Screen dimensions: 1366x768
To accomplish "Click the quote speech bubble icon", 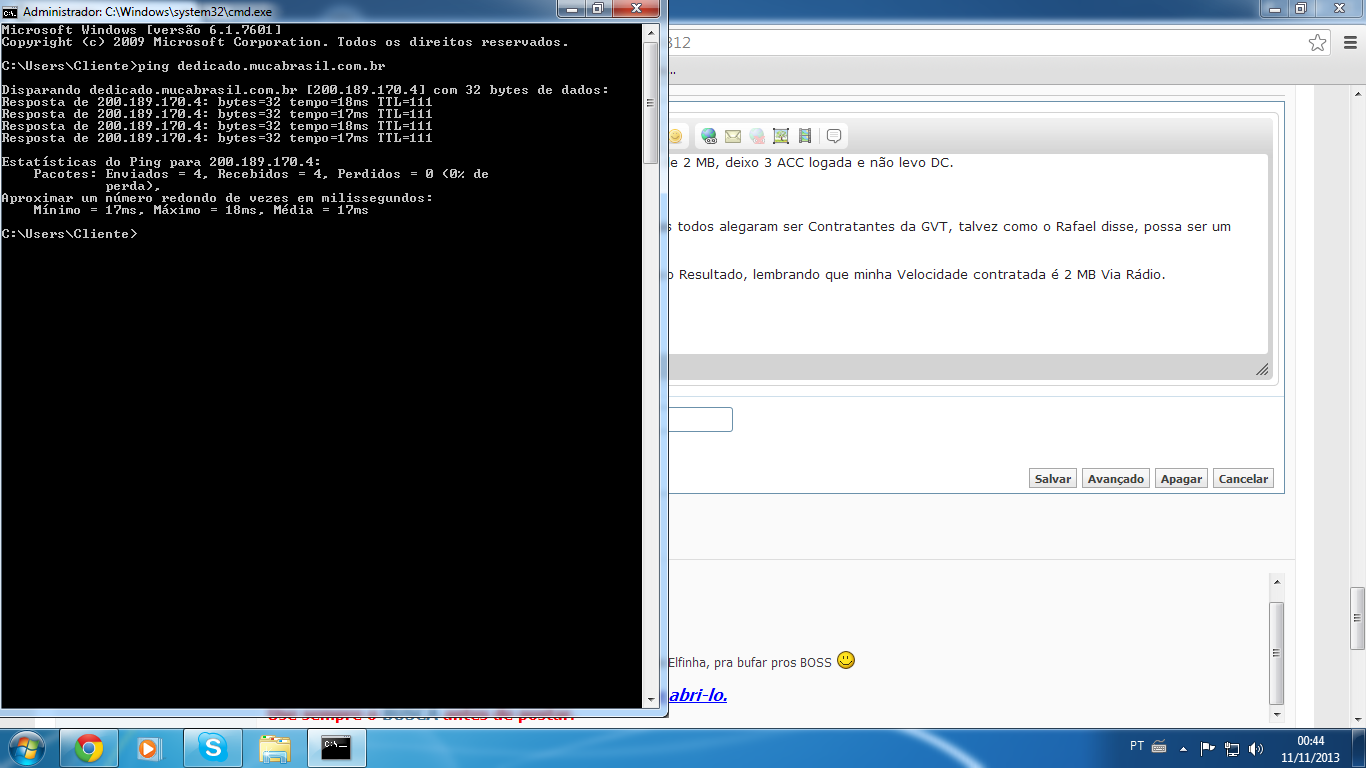I will pyautogui.click(x=834, y=136).
